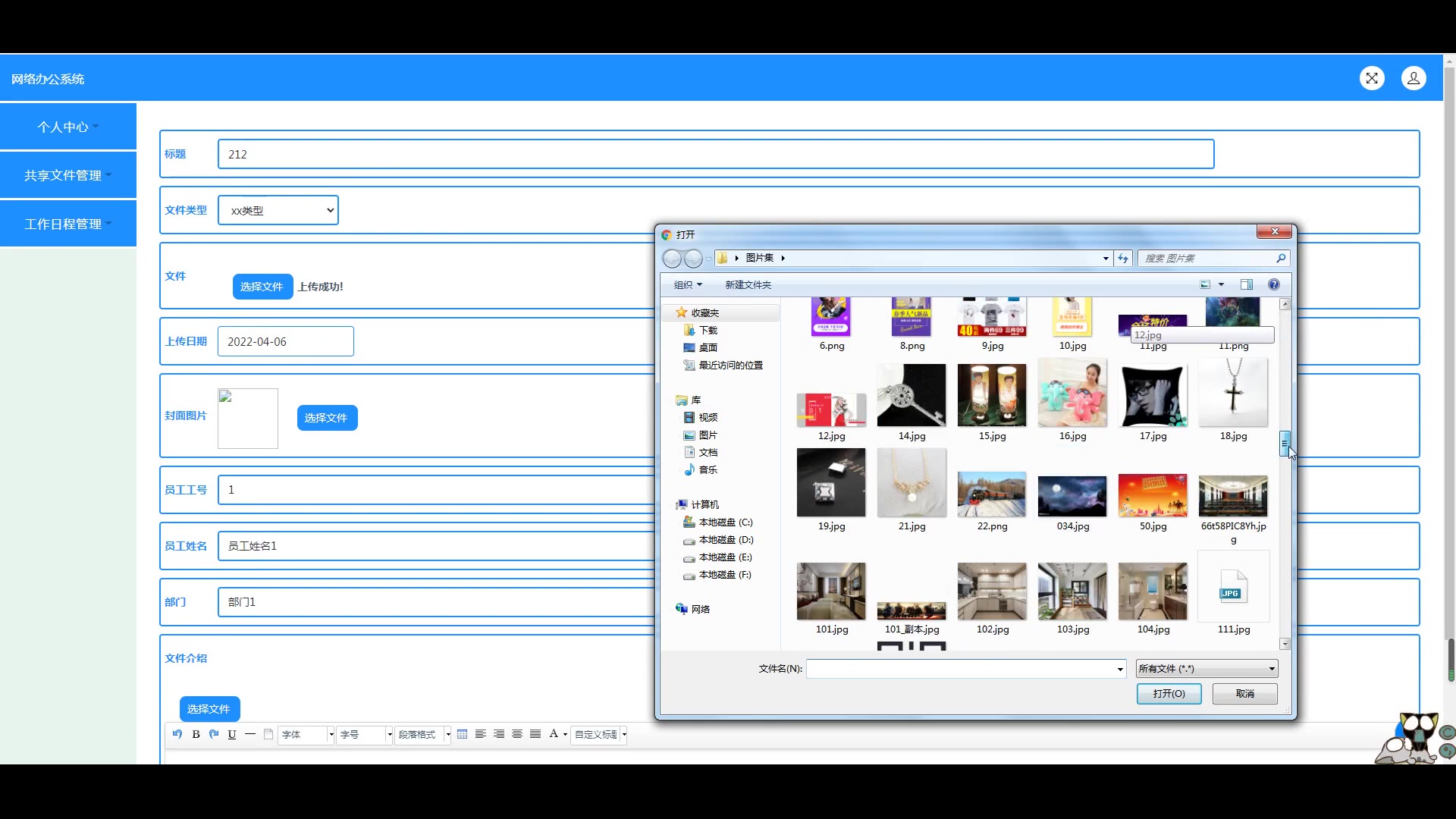
Task: Toggle bold formatting in editor
Action: click(x=196, y=734)
